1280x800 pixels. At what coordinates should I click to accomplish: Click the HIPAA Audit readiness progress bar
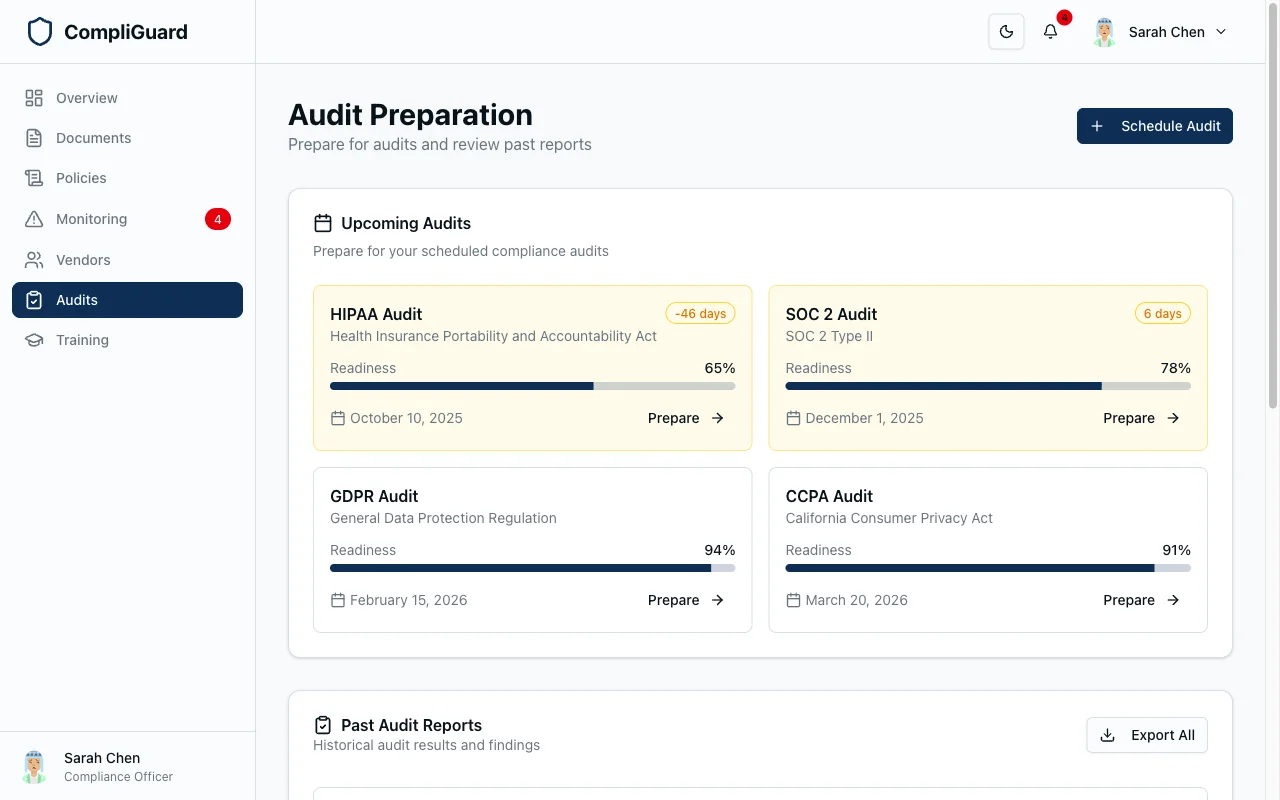tap(530, 385)
